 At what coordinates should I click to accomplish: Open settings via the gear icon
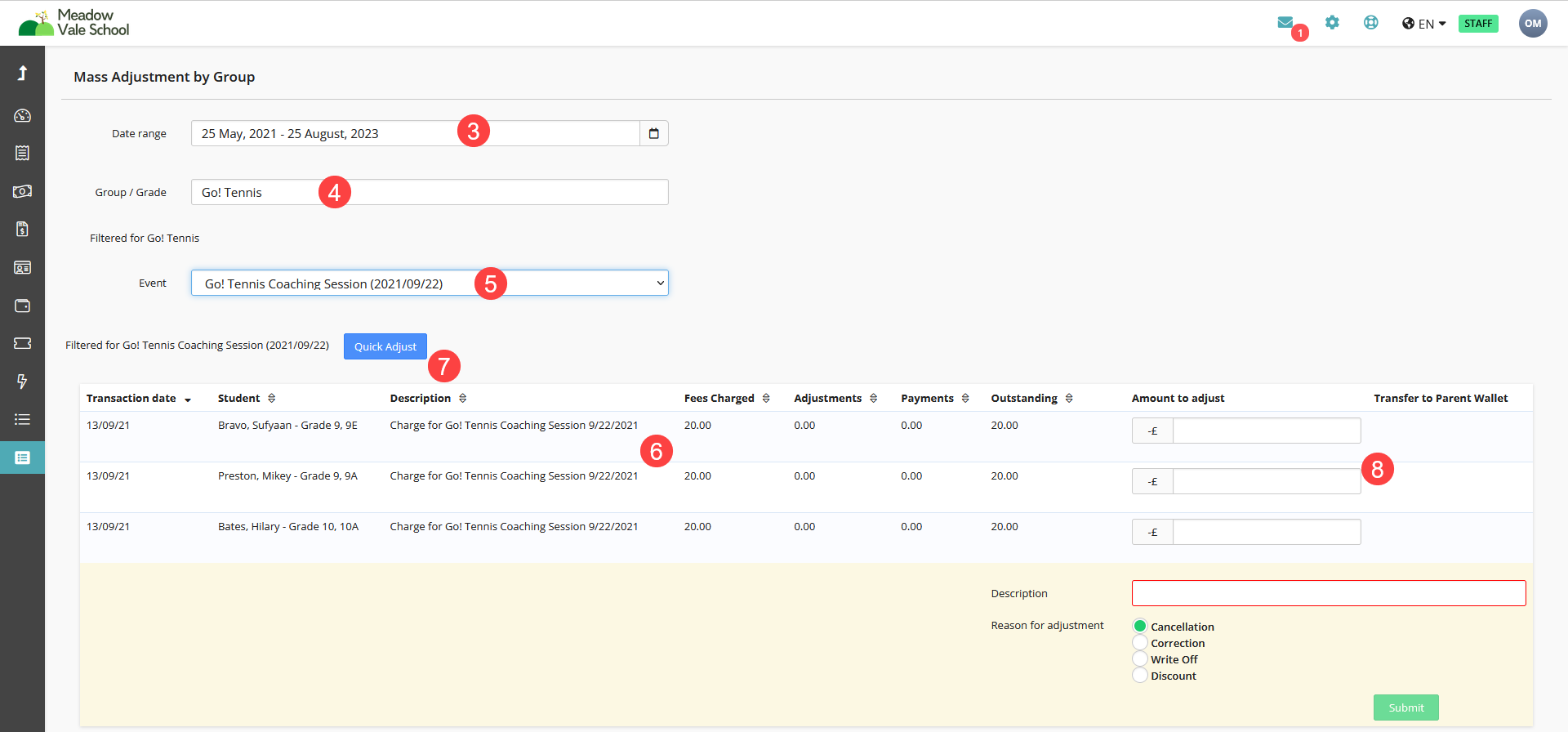point(1332,23)
